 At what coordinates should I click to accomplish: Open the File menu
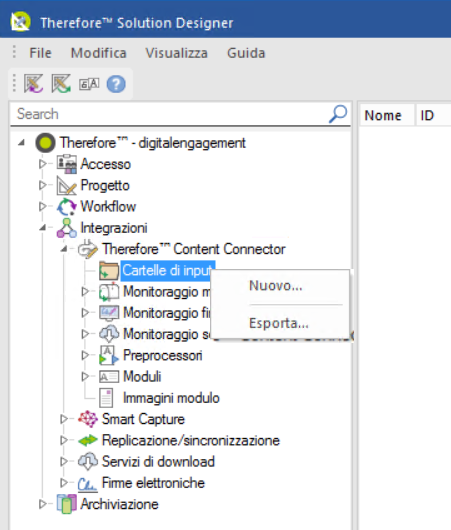tap(41, 53)
